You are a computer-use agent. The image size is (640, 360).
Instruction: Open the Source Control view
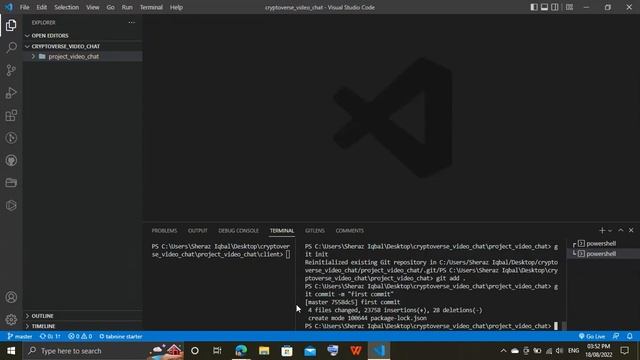click(x=11, y=70)
